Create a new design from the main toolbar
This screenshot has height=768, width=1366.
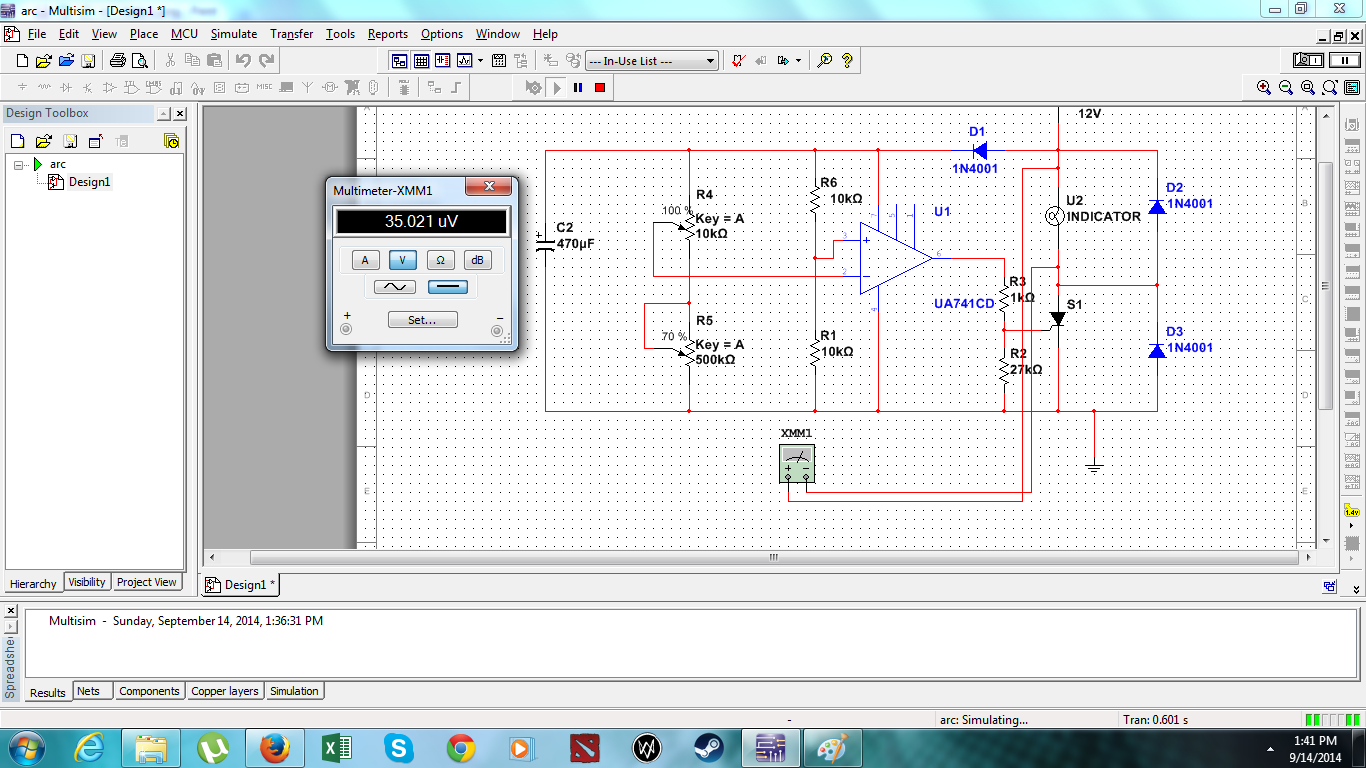pos(22,60)
